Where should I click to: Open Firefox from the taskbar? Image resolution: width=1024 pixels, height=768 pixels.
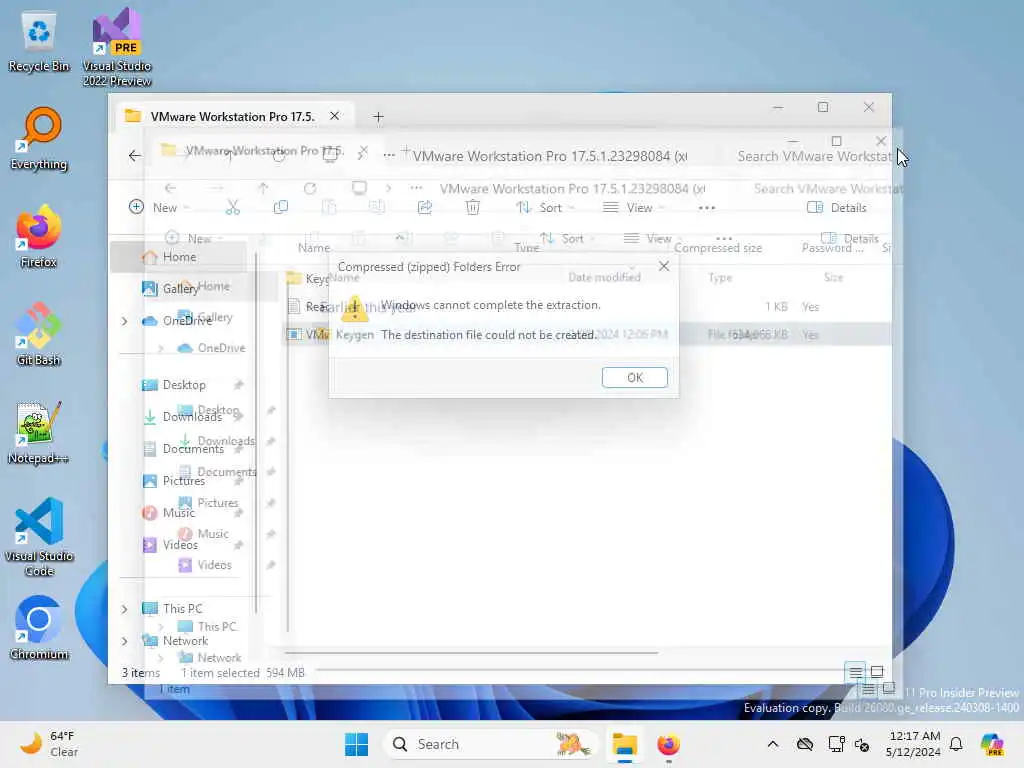click(668, 744)
